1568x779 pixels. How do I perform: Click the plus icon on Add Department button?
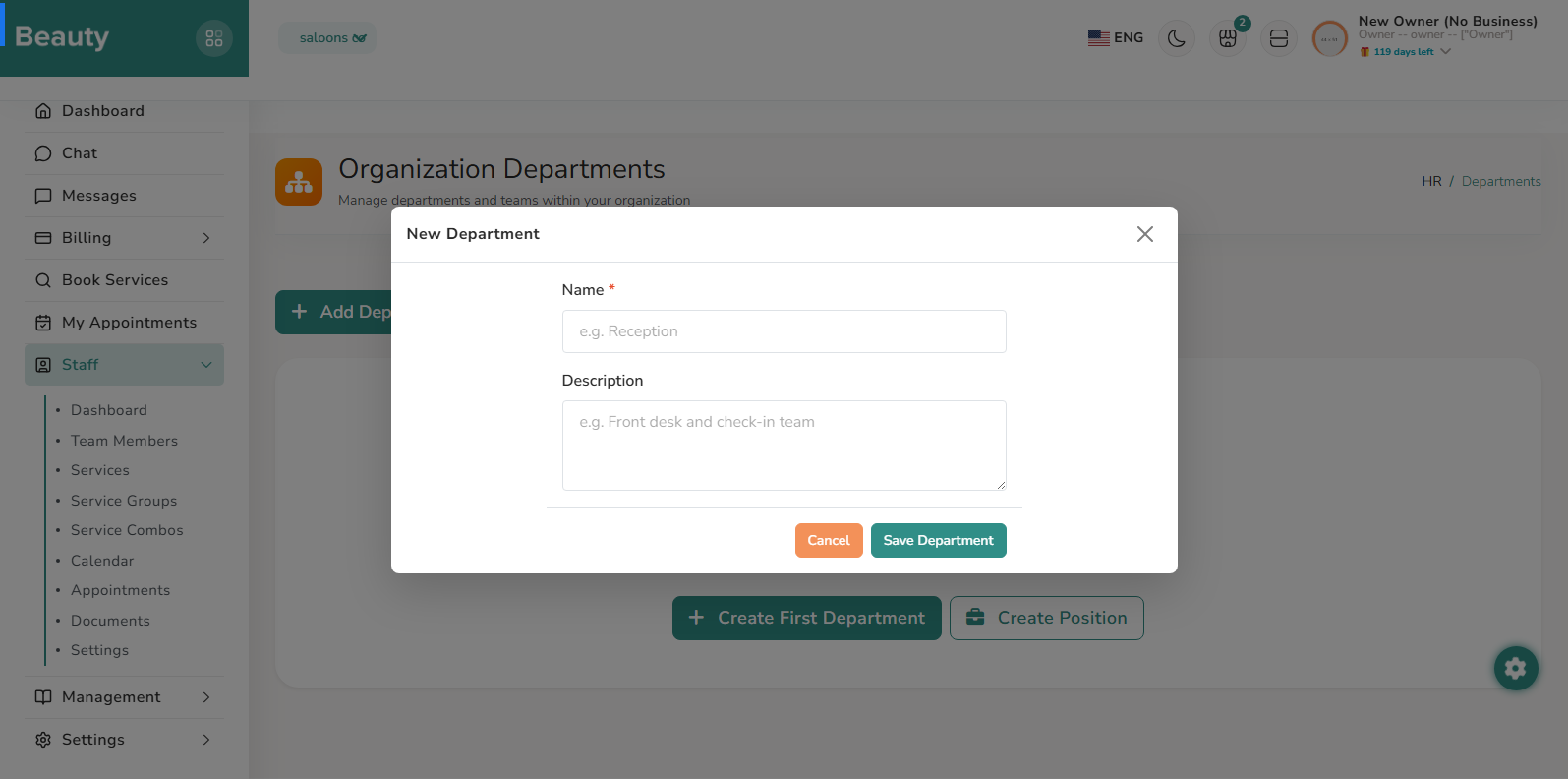coord(300,312)
